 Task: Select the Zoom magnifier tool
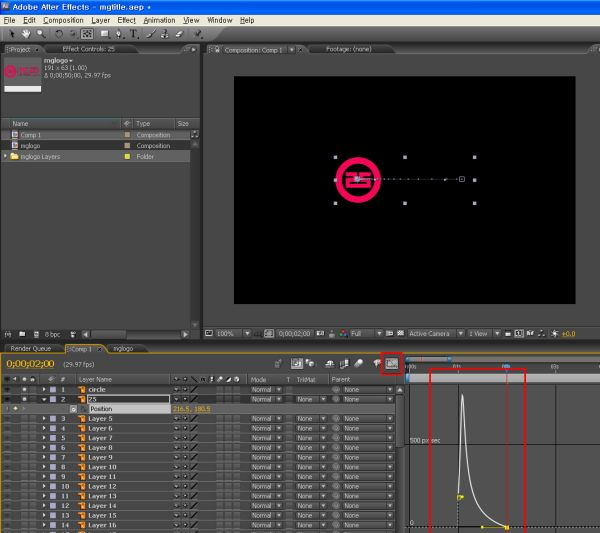point(41,34)
